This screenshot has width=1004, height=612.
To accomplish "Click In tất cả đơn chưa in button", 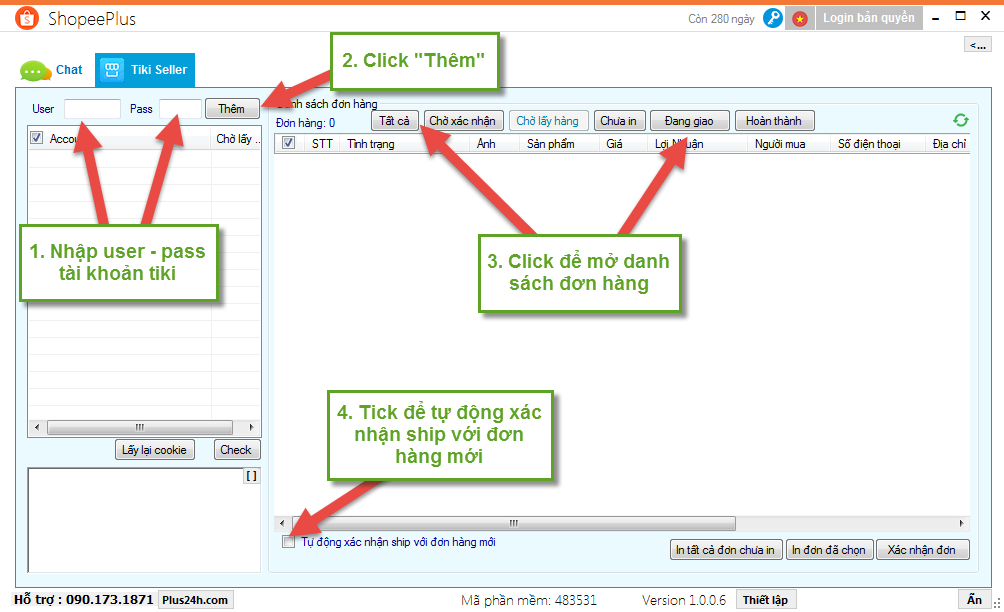I will point(725,550).
